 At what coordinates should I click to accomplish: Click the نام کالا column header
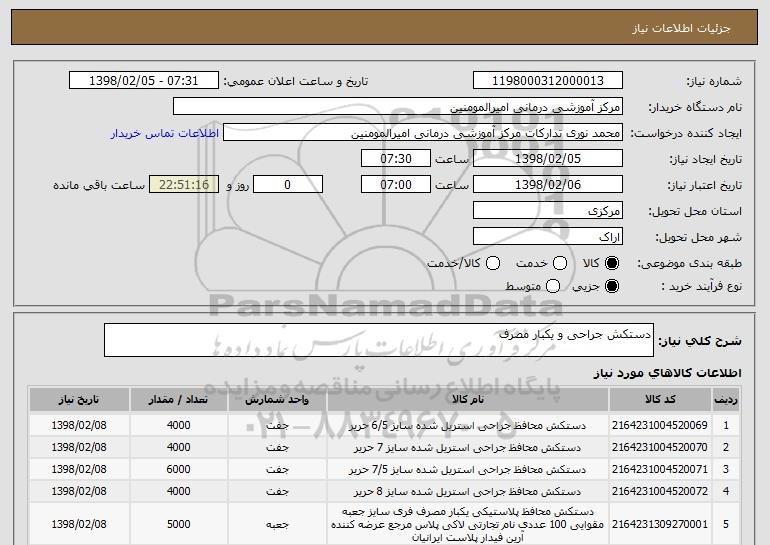click(x=468, y=400)
